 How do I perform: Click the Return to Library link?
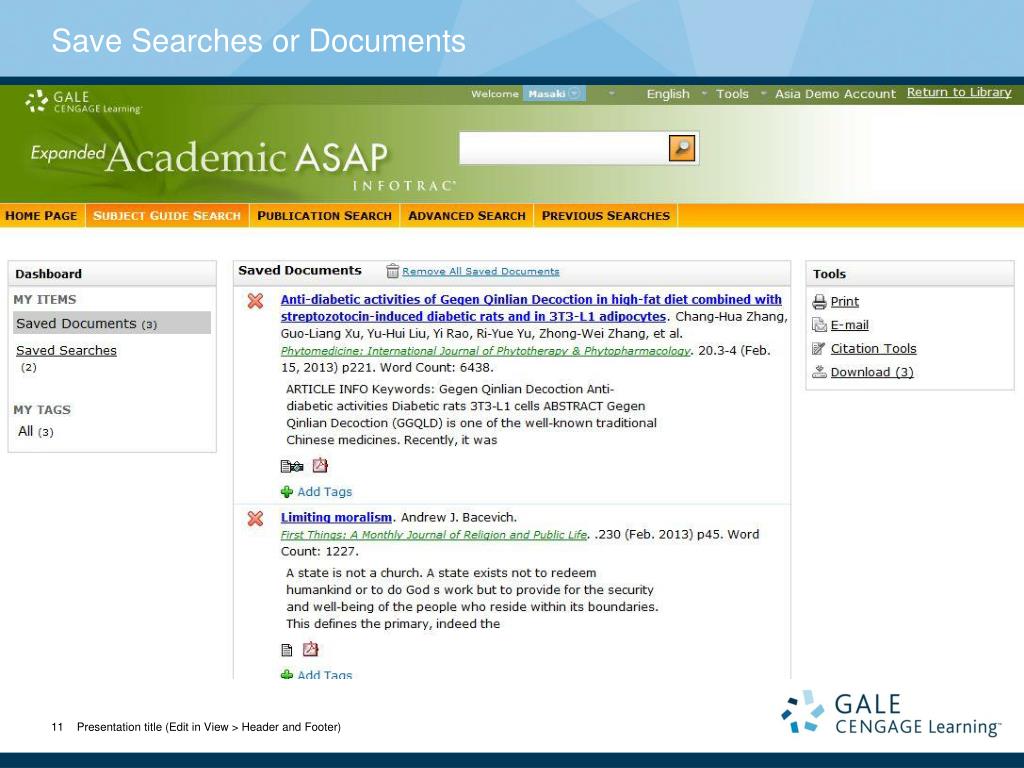click(959, 92)
